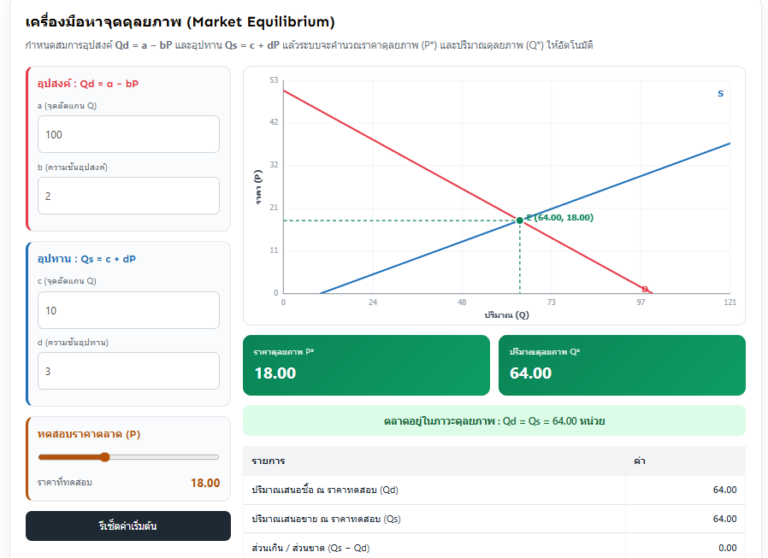Image resolution: width=768 pixels, height=558 pixels.
Task: Click the ค่า value column header
Action: (639, 461)
